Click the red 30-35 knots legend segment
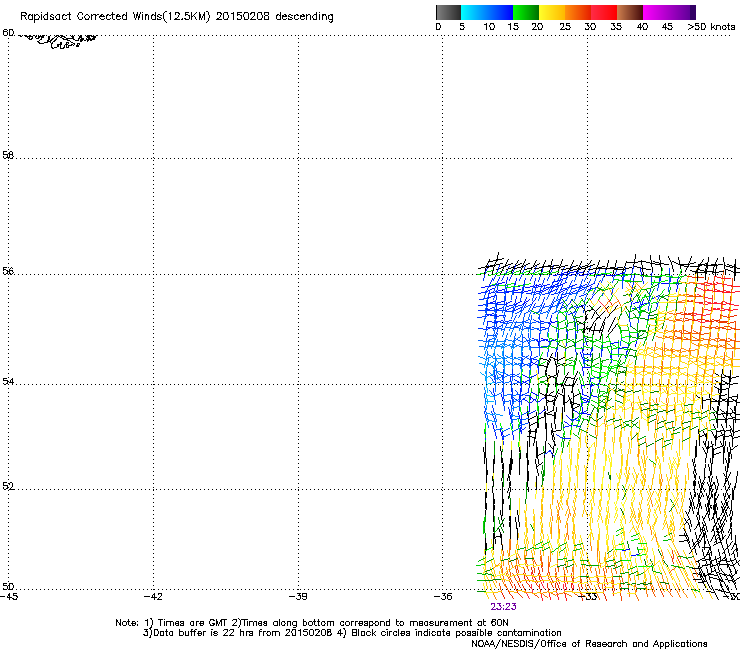Screen dimensions: 740x650 pos(604,12)
